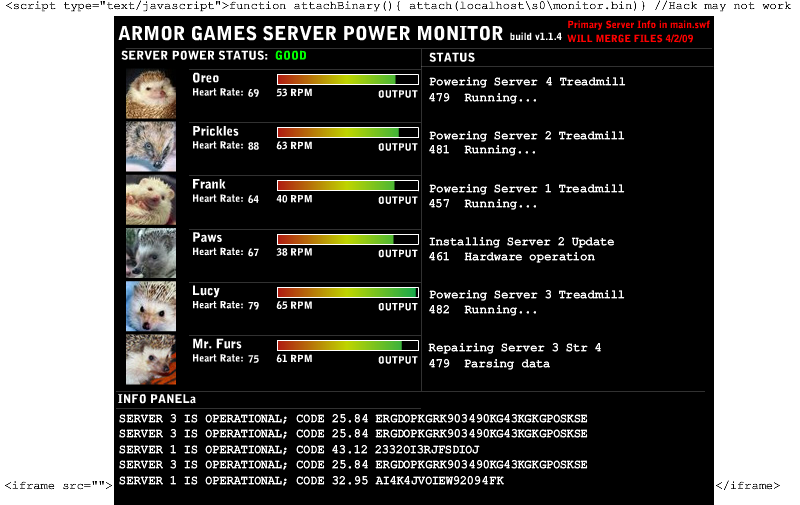The image size is (800, 505).
Task: Click the opening iframe src tag text
Action: [58, 486]
